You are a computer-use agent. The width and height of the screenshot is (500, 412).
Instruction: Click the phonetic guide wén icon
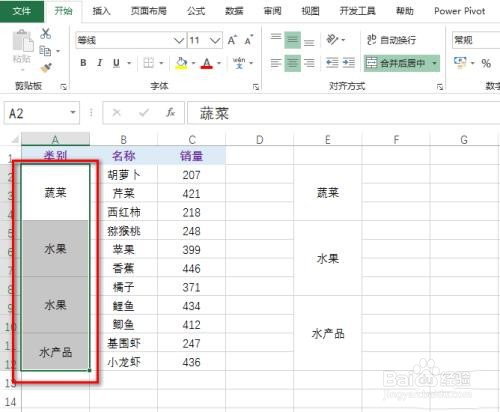pos(239,63)
